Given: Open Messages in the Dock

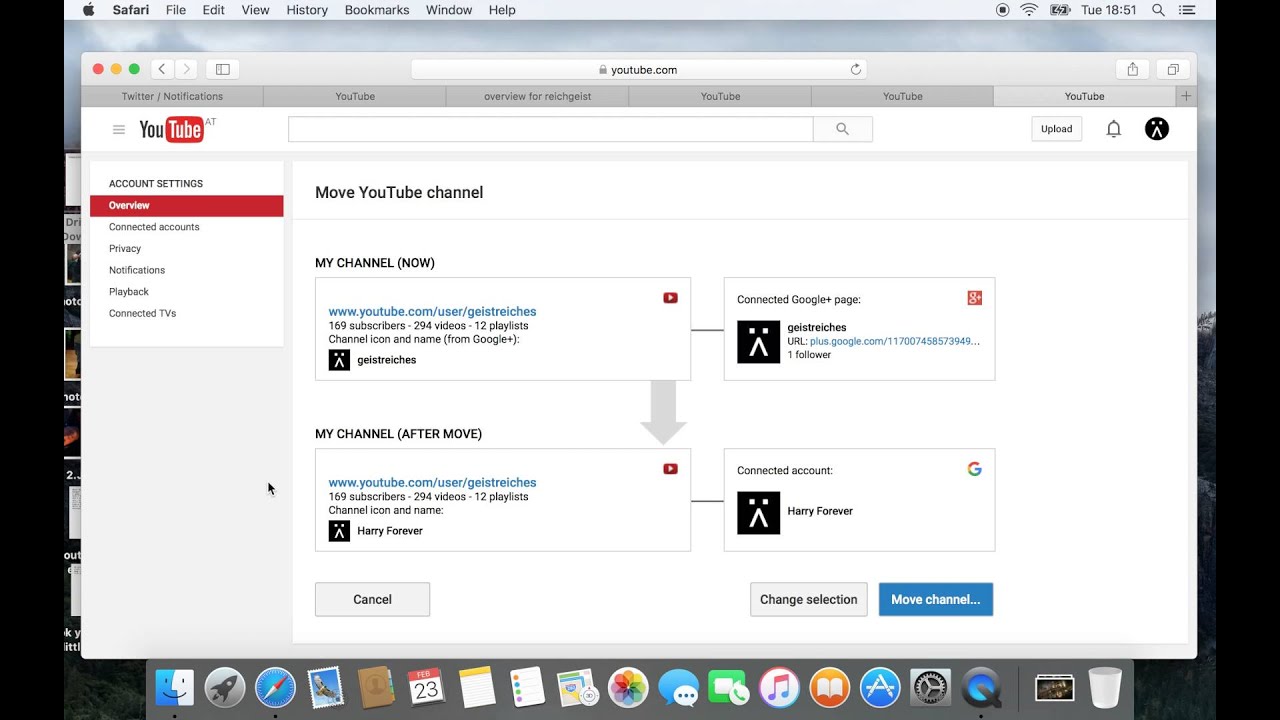Looking at the screenshot, I should pos(679,688).
